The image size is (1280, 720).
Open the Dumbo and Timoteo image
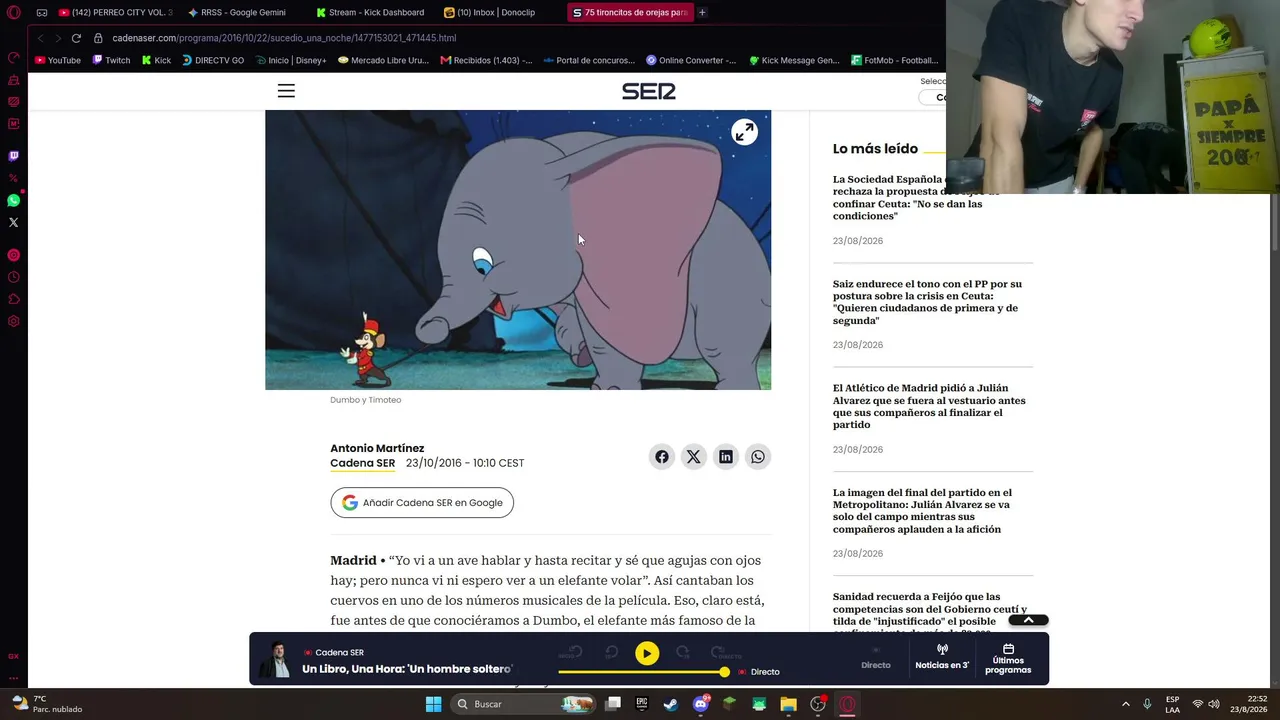pyautogui.click(x=518, y=250)
